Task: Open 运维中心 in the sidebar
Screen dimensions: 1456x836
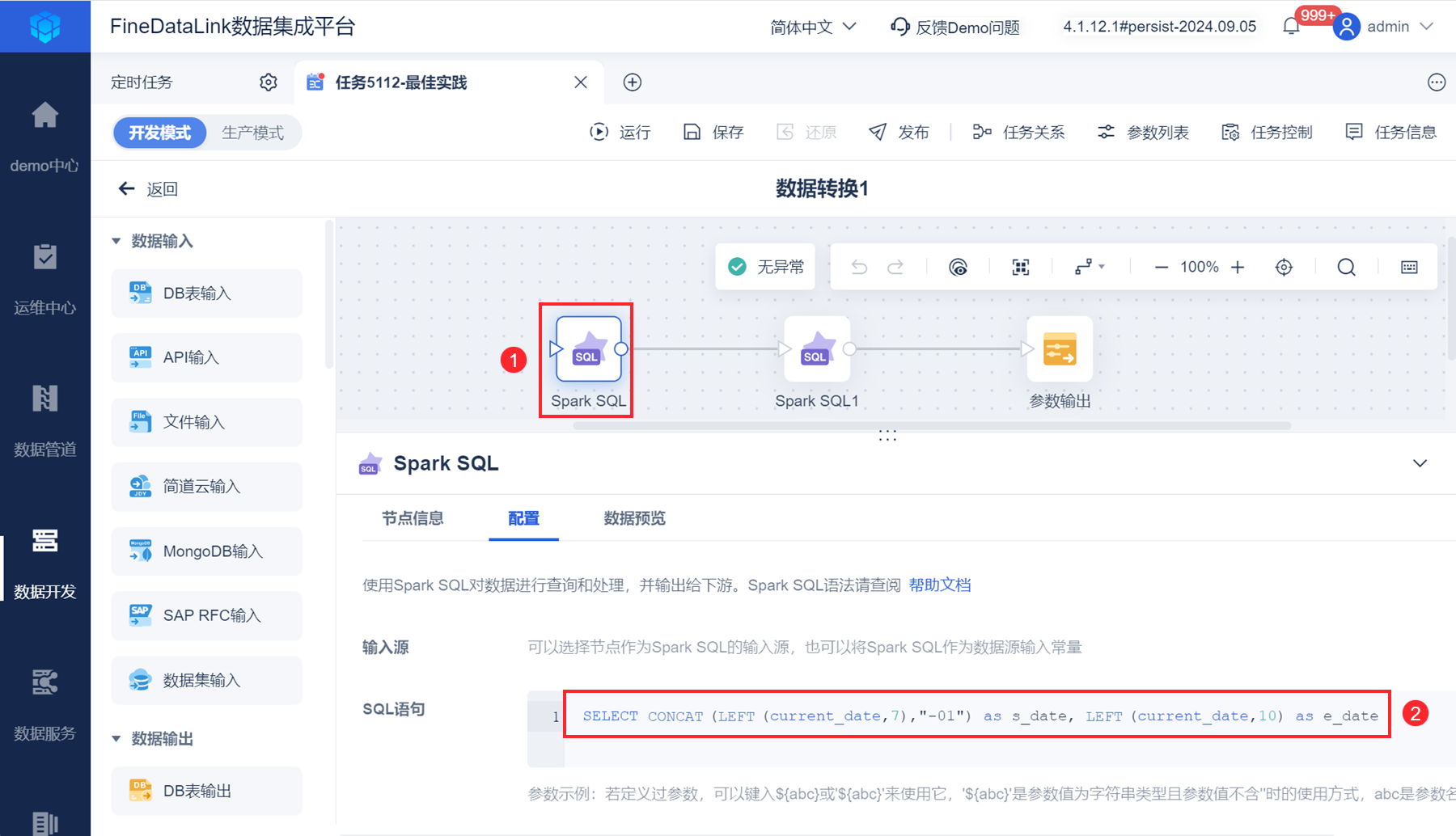Action: coord(45,279)
